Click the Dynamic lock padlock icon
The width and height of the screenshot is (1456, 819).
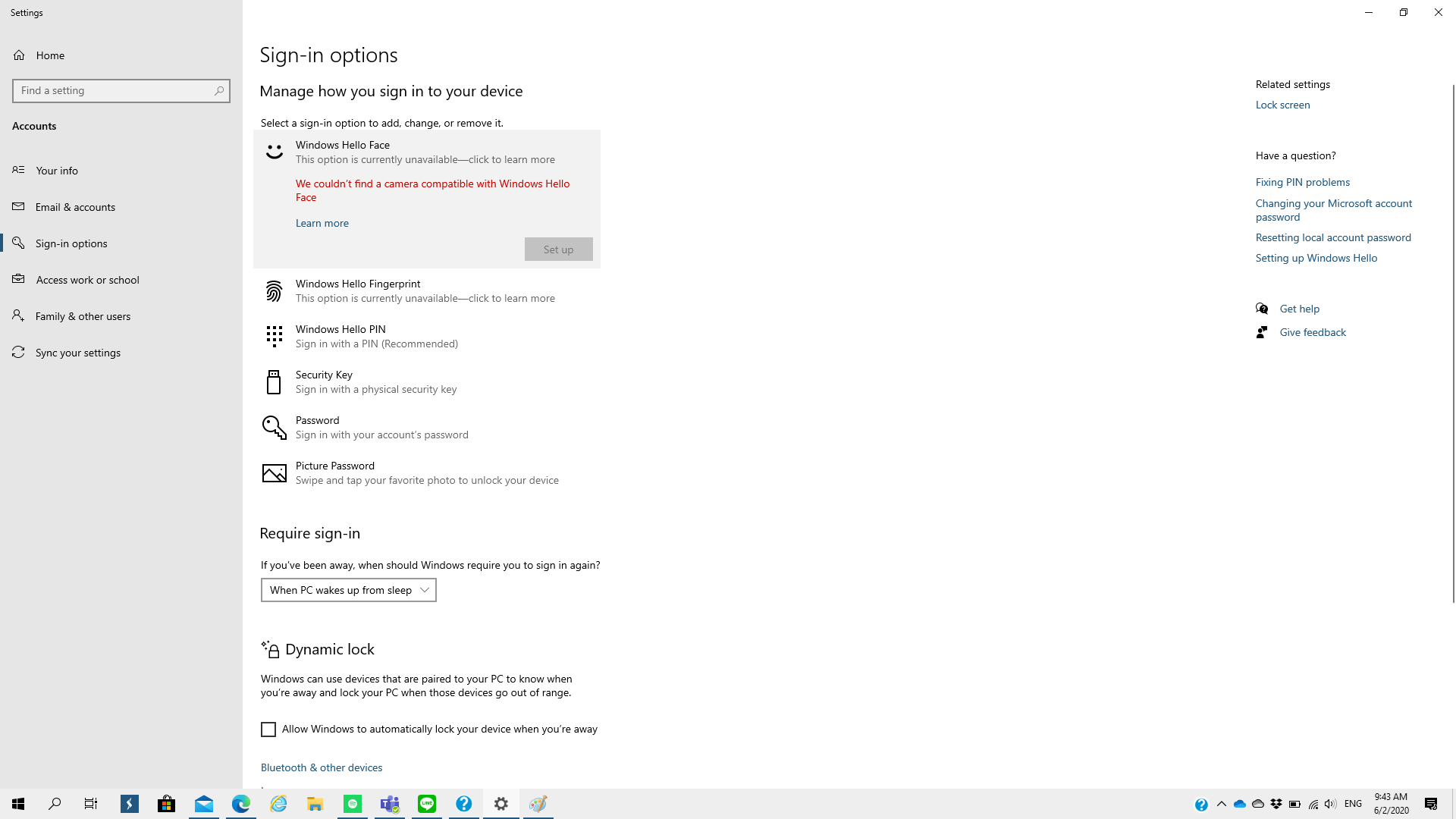[270, 649]
